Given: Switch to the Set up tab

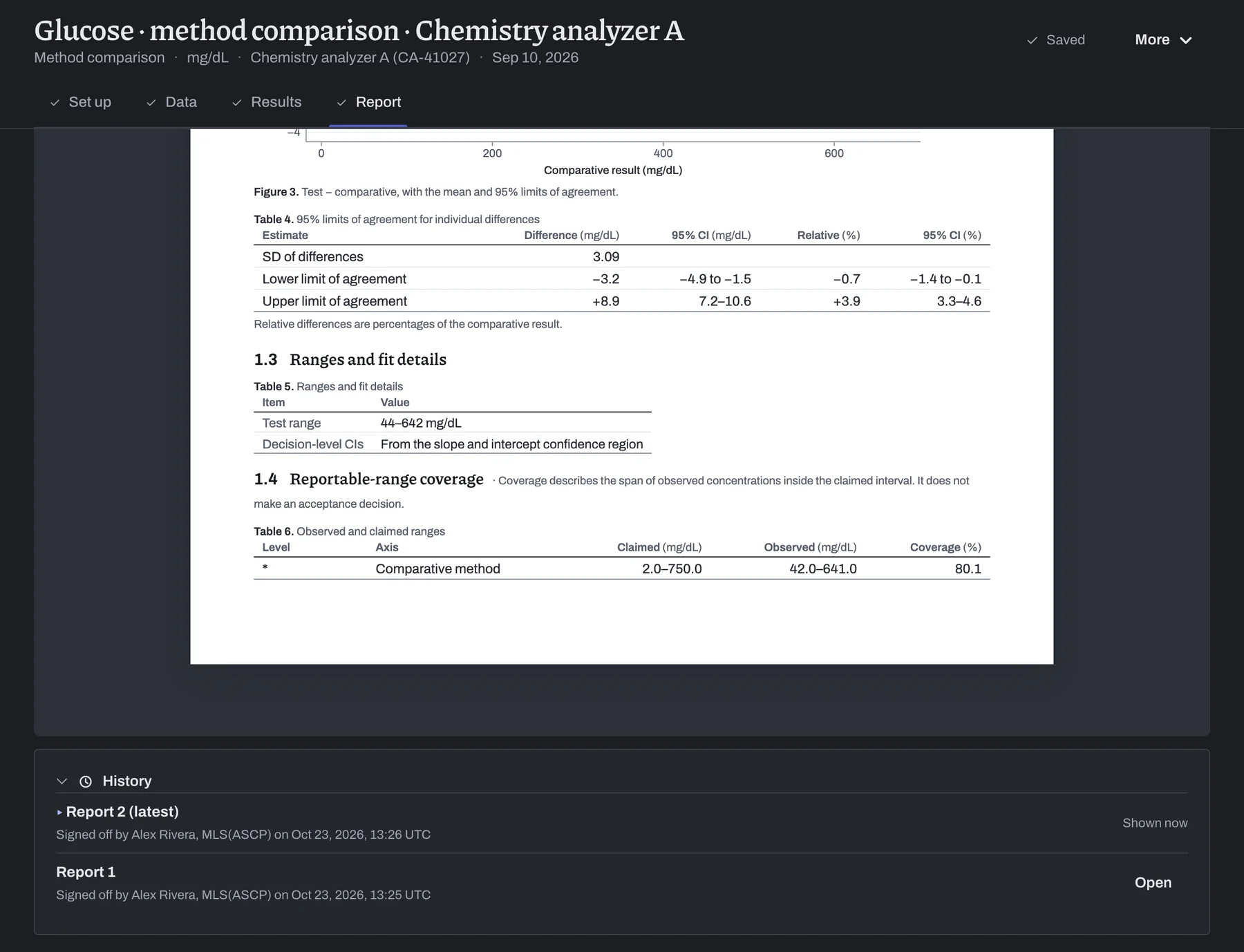Looking at the screenshot, I should 80,102.
